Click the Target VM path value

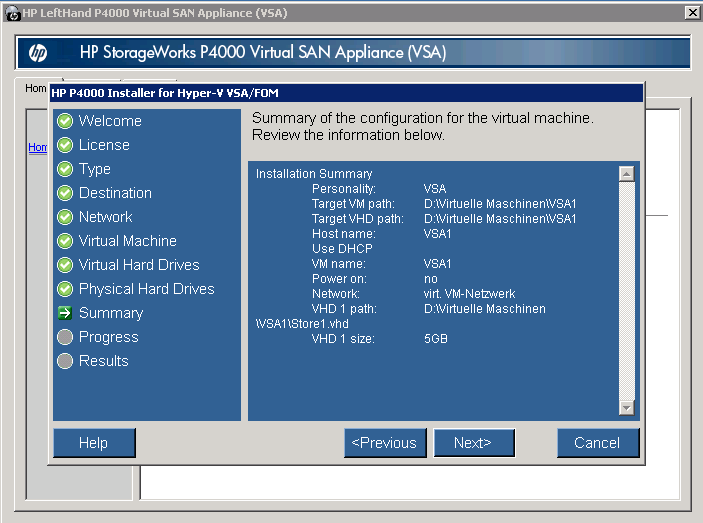tap(500, 204)
